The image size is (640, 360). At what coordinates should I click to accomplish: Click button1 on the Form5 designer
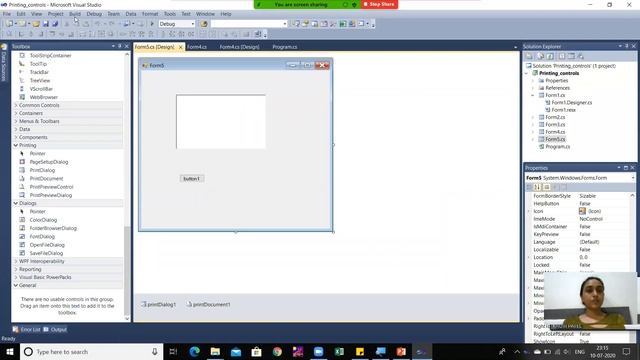click(x=191, y=179)
